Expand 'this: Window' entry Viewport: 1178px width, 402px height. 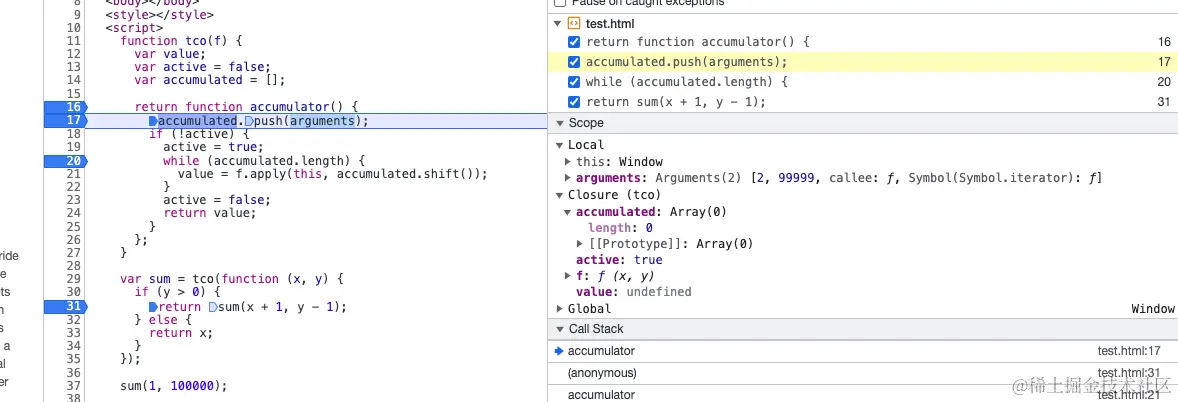(567, 162)
